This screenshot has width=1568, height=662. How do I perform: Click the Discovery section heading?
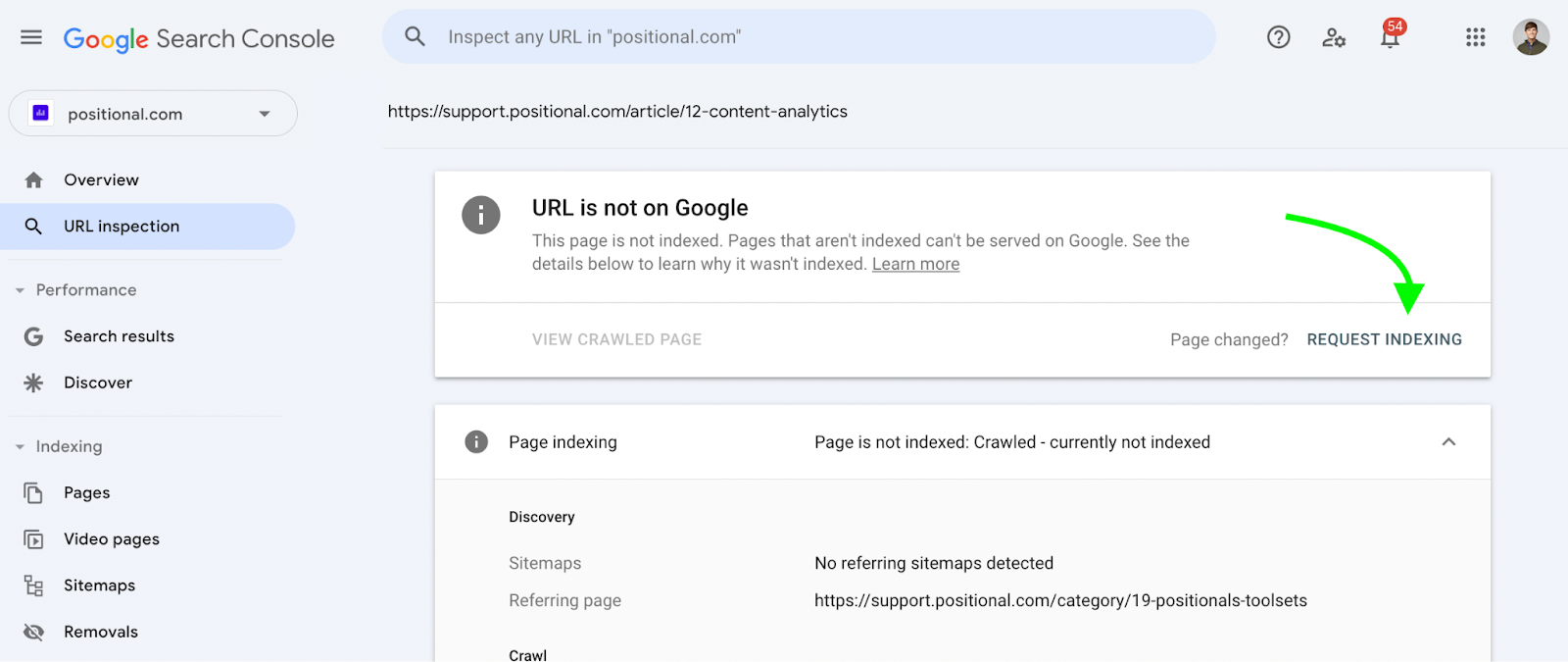point(542,517)
